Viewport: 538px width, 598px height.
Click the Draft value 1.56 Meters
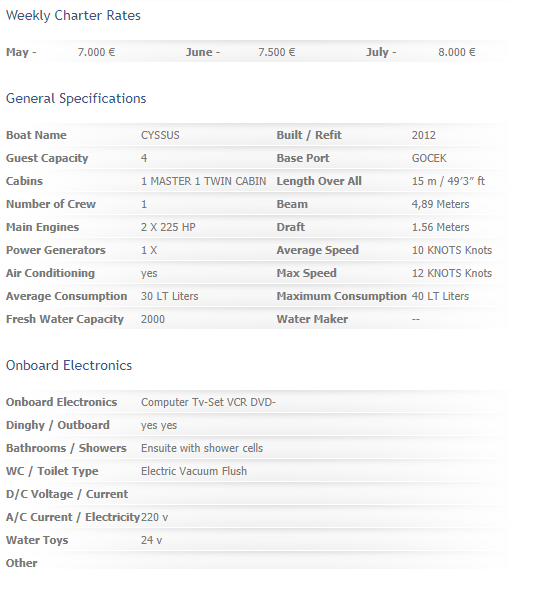coord(440,227)
